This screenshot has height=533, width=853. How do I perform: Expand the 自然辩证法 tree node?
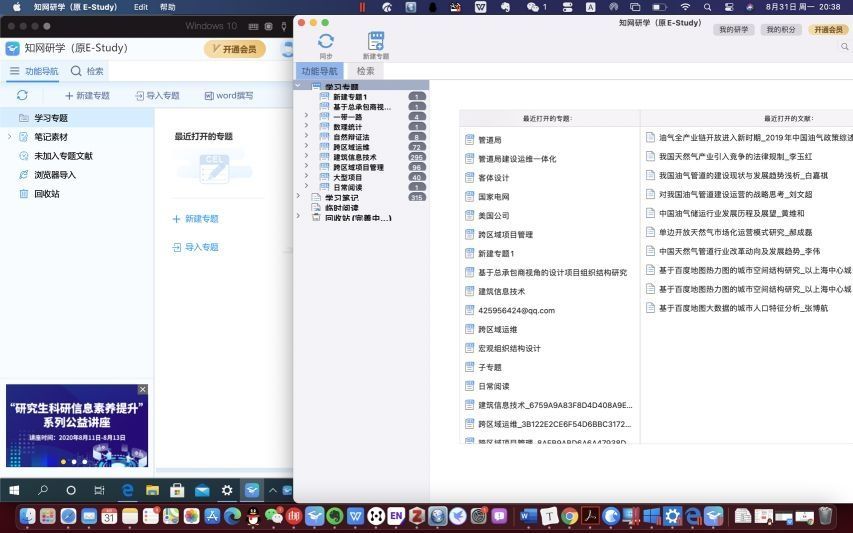(x=306, y=135)
